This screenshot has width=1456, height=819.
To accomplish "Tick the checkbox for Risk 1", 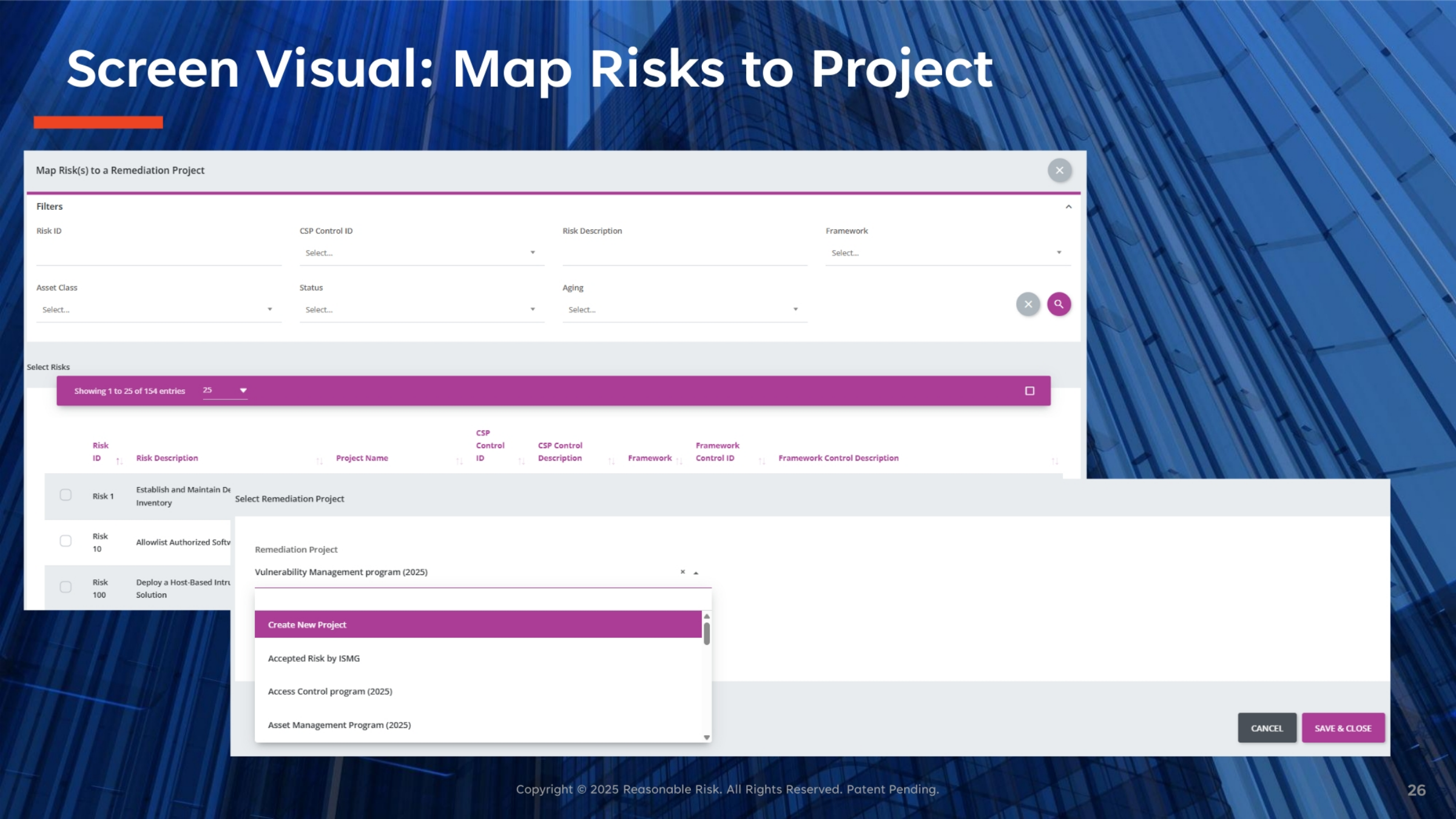I will click(x=66, y=495).
